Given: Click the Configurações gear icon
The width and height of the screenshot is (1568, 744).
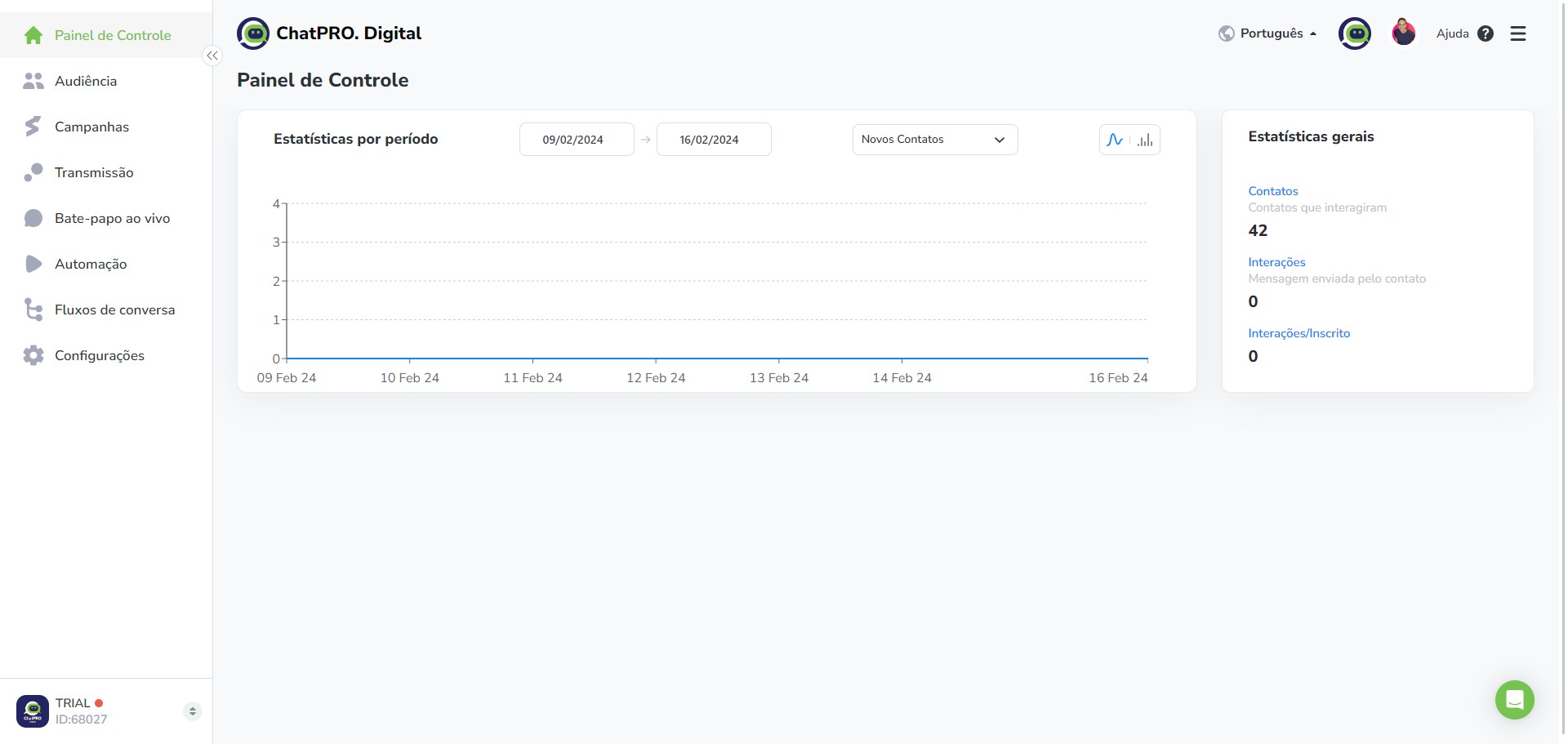Looking at the screenshot, I should tap(33, 355).
